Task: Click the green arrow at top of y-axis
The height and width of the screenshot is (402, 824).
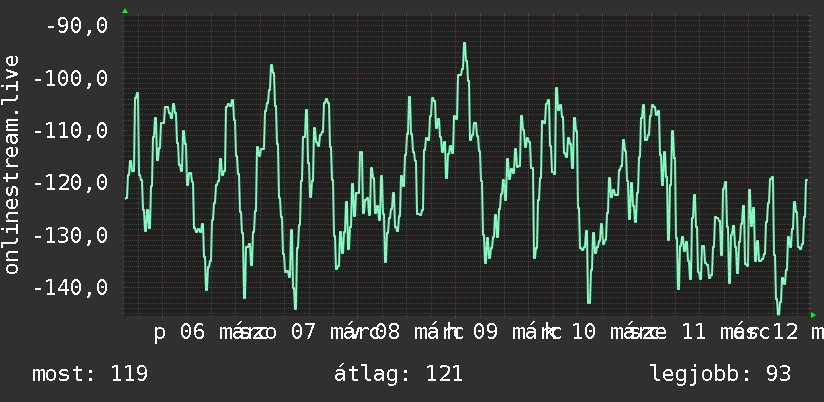Action: (x=125, y=11)
